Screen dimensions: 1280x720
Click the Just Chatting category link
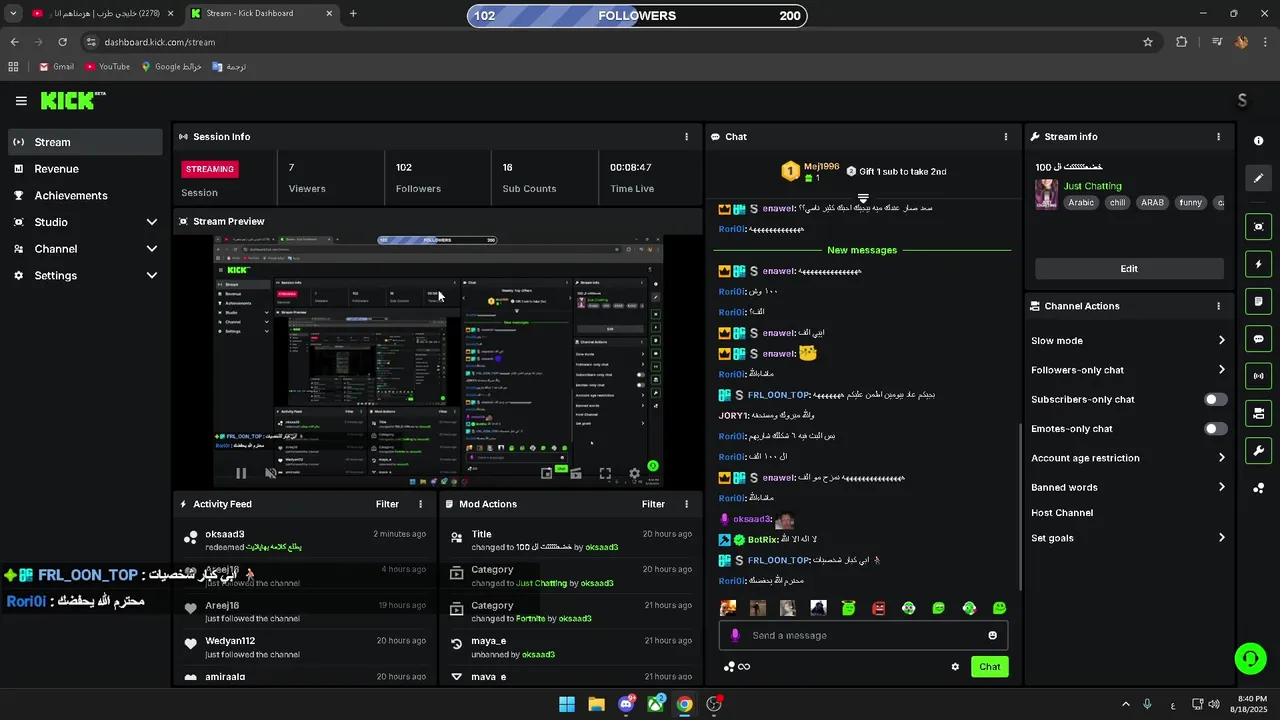[1092, 186]
